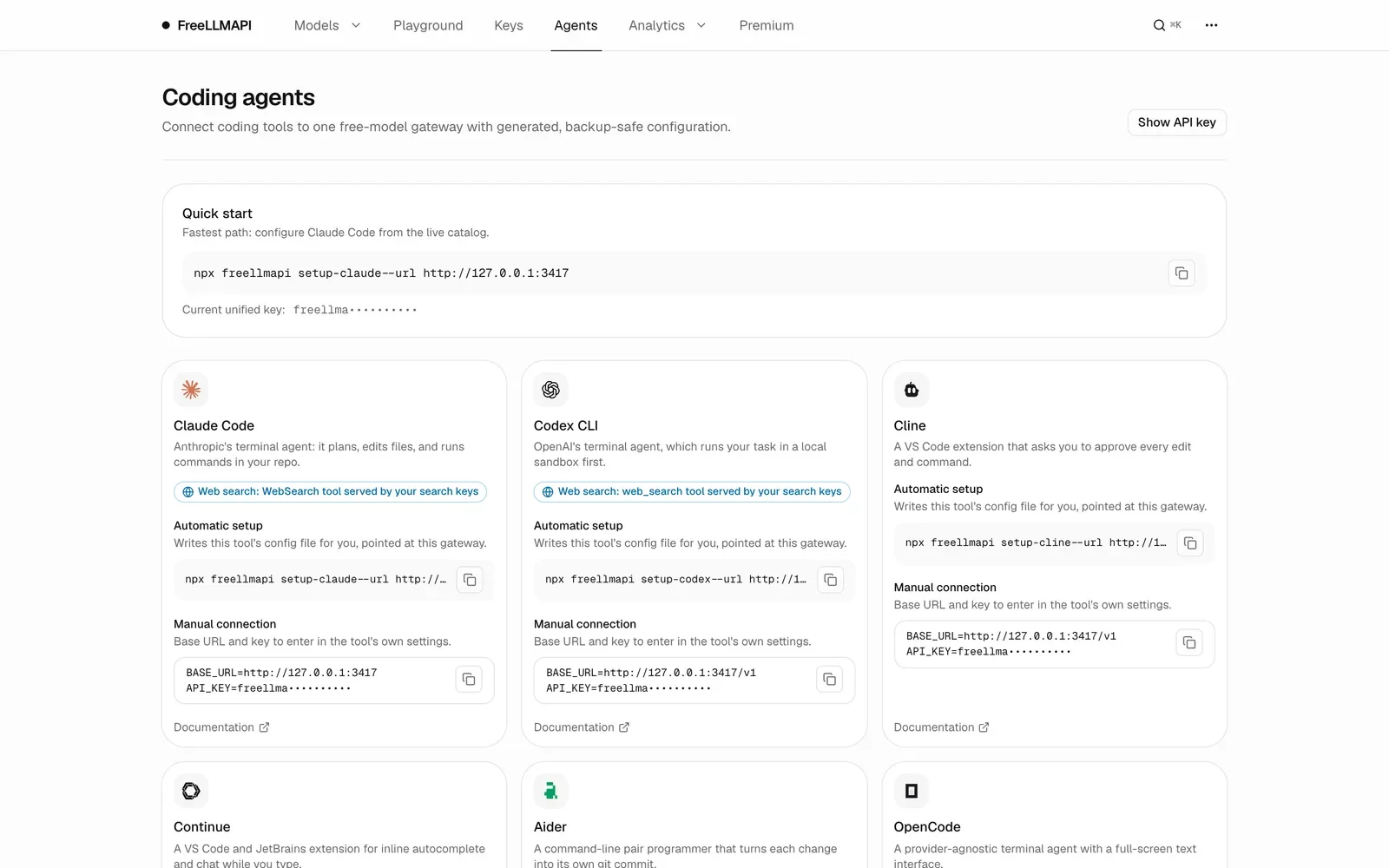Copy Cline automatic setup command
The image size is (1389, 868).
tap(1190, 543)
